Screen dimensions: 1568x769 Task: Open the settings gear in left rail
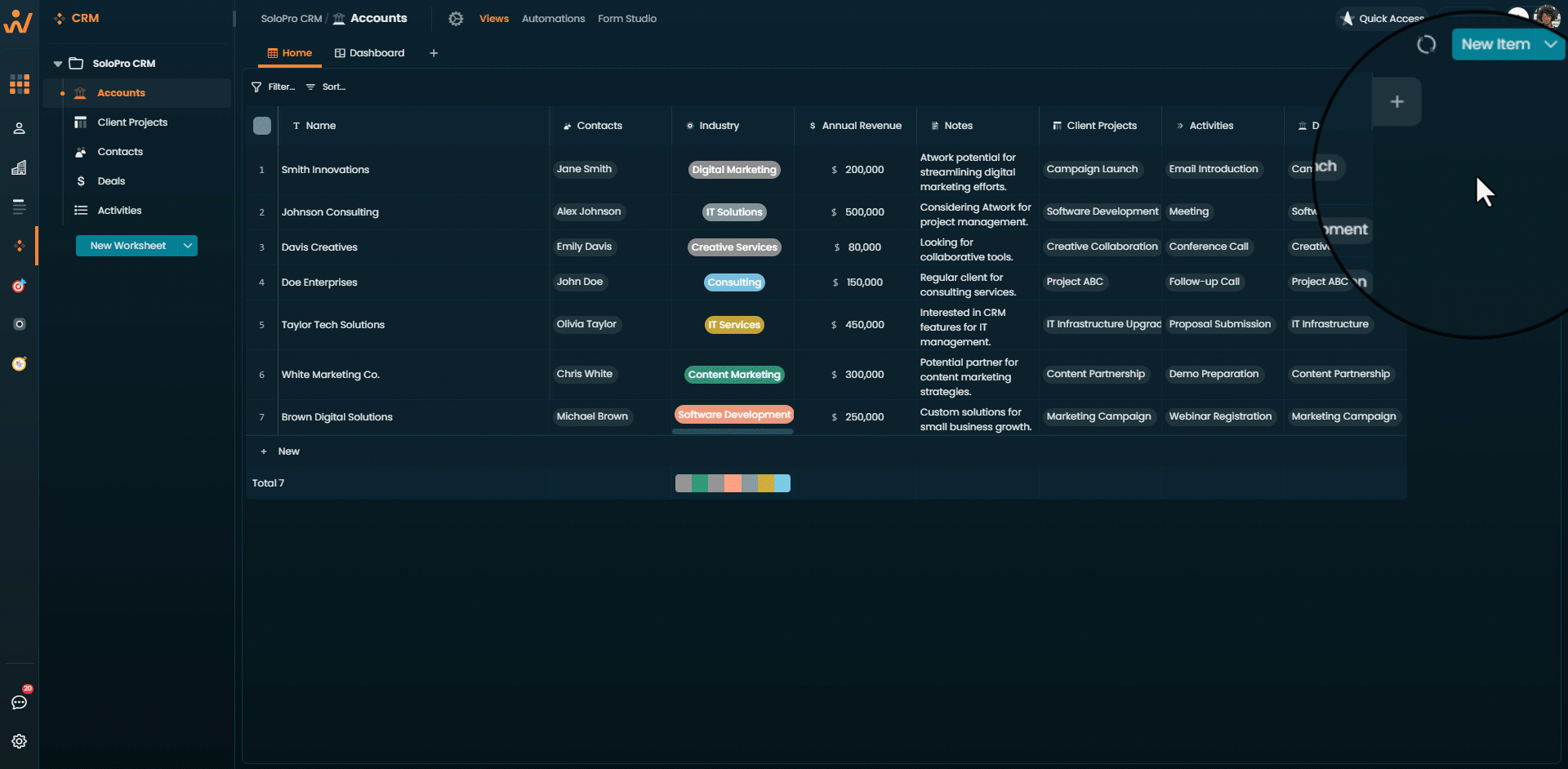[20, 741]
